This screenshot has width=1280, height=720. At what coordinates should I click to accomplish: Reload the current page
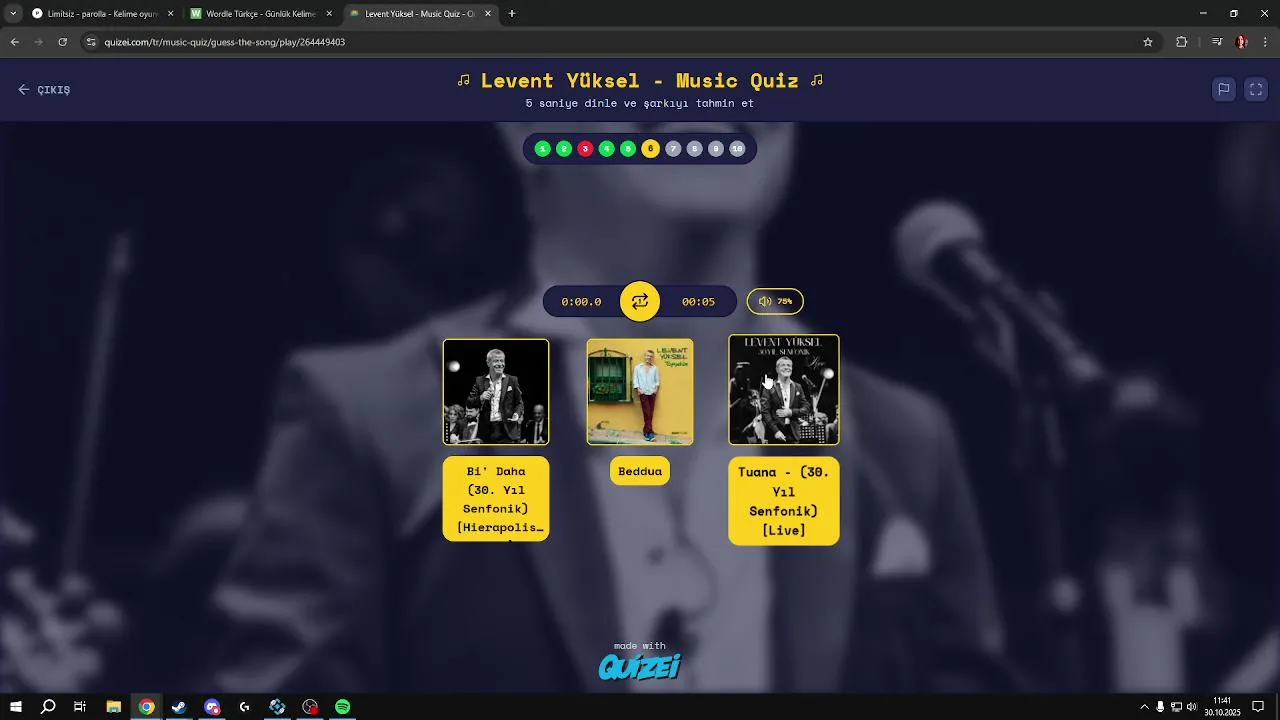coord(62,42)
